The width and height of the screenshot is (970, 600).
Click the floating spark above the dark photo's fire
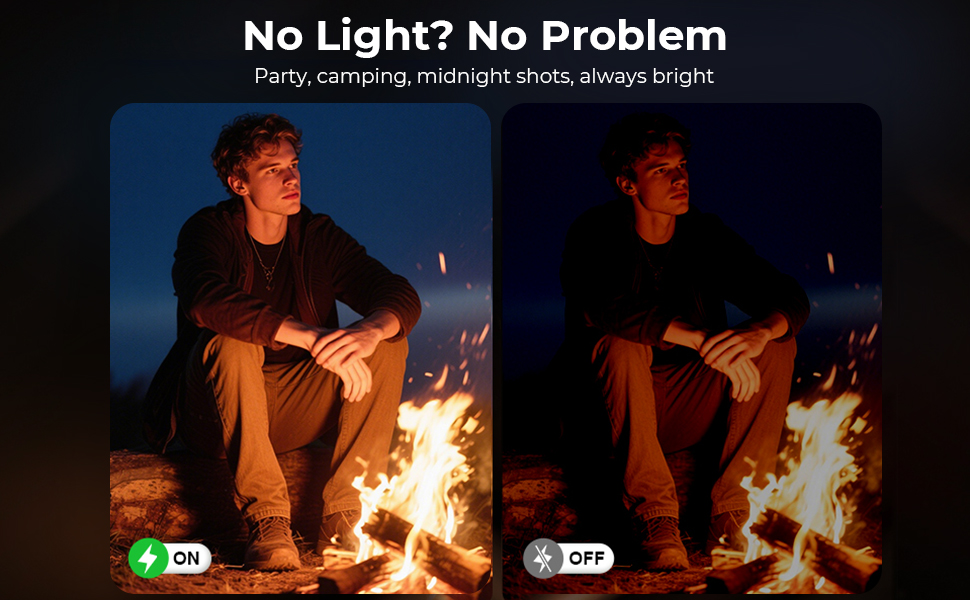[x=831, y=263]
